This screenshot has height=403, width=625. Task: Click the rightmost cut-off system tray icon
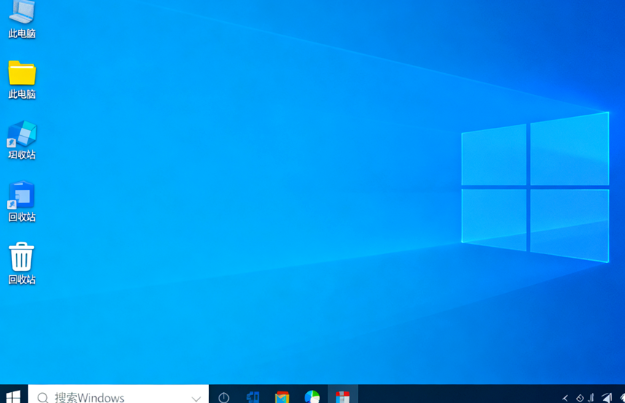pyautogui.click(x=622, y=397)
